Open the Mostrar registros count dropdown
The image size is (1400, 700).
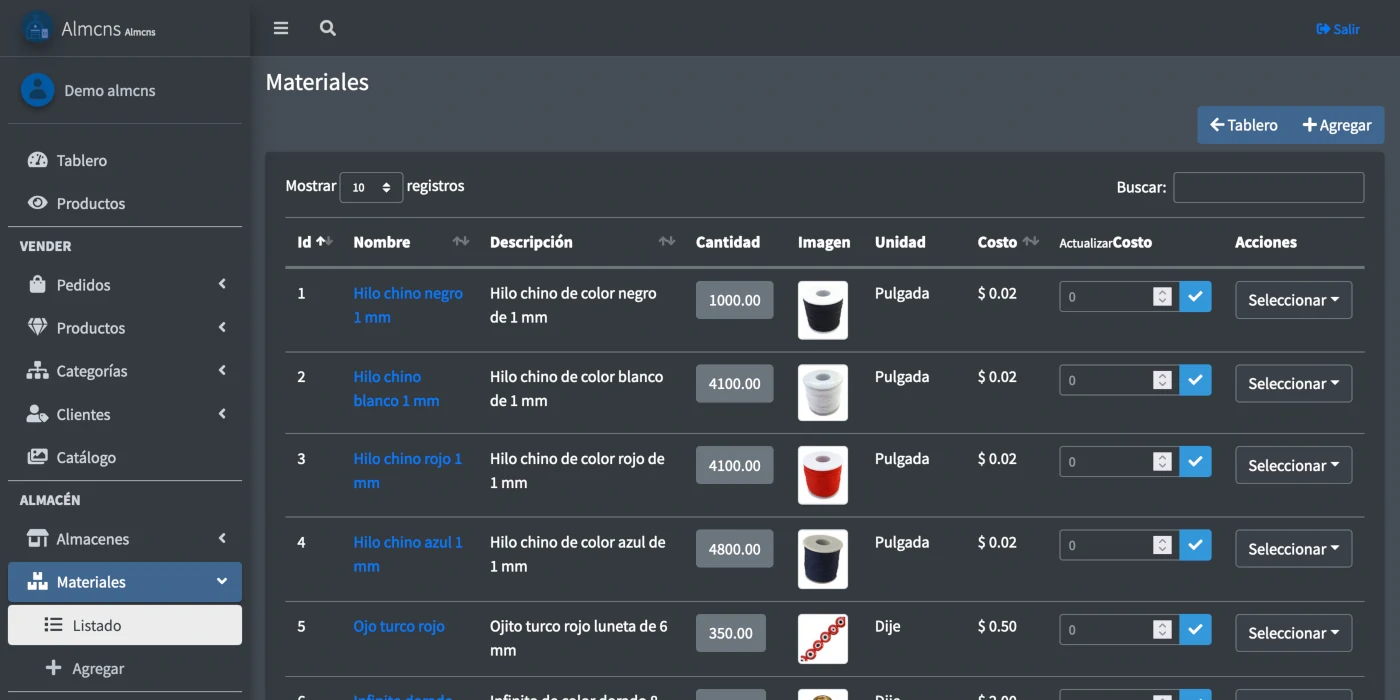371,187
